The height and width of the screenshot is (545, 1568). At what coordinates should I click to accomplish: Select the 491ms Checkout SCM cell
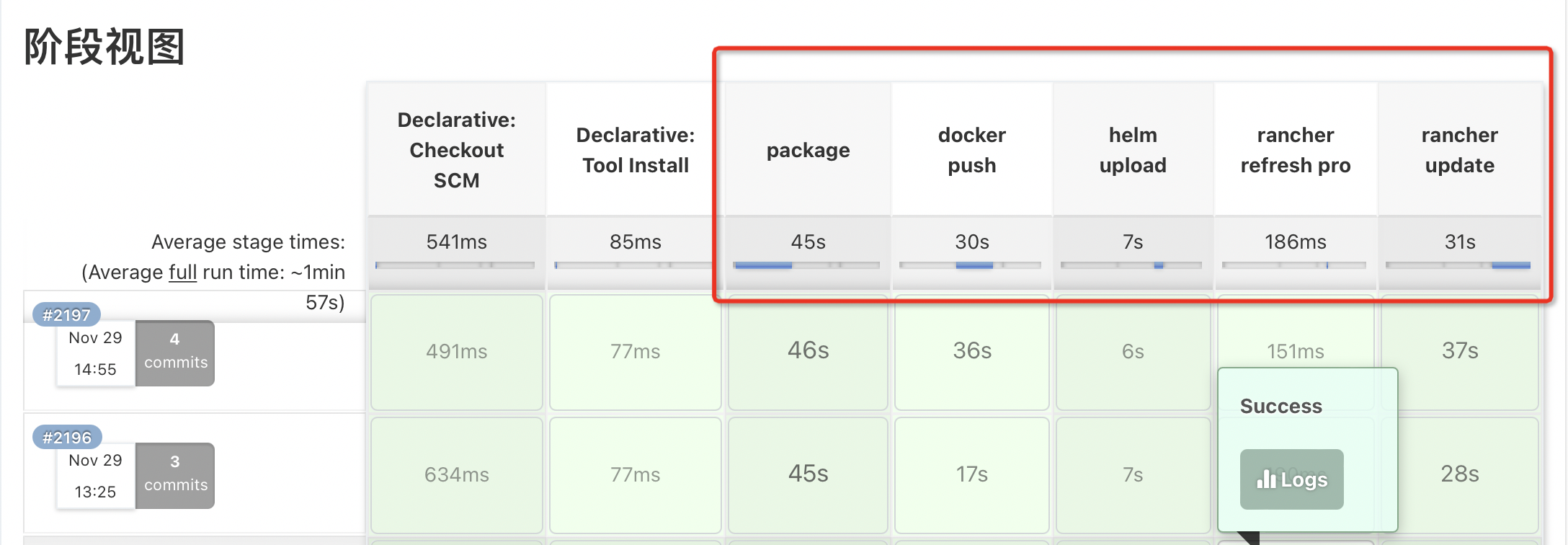tap(457, 352)
